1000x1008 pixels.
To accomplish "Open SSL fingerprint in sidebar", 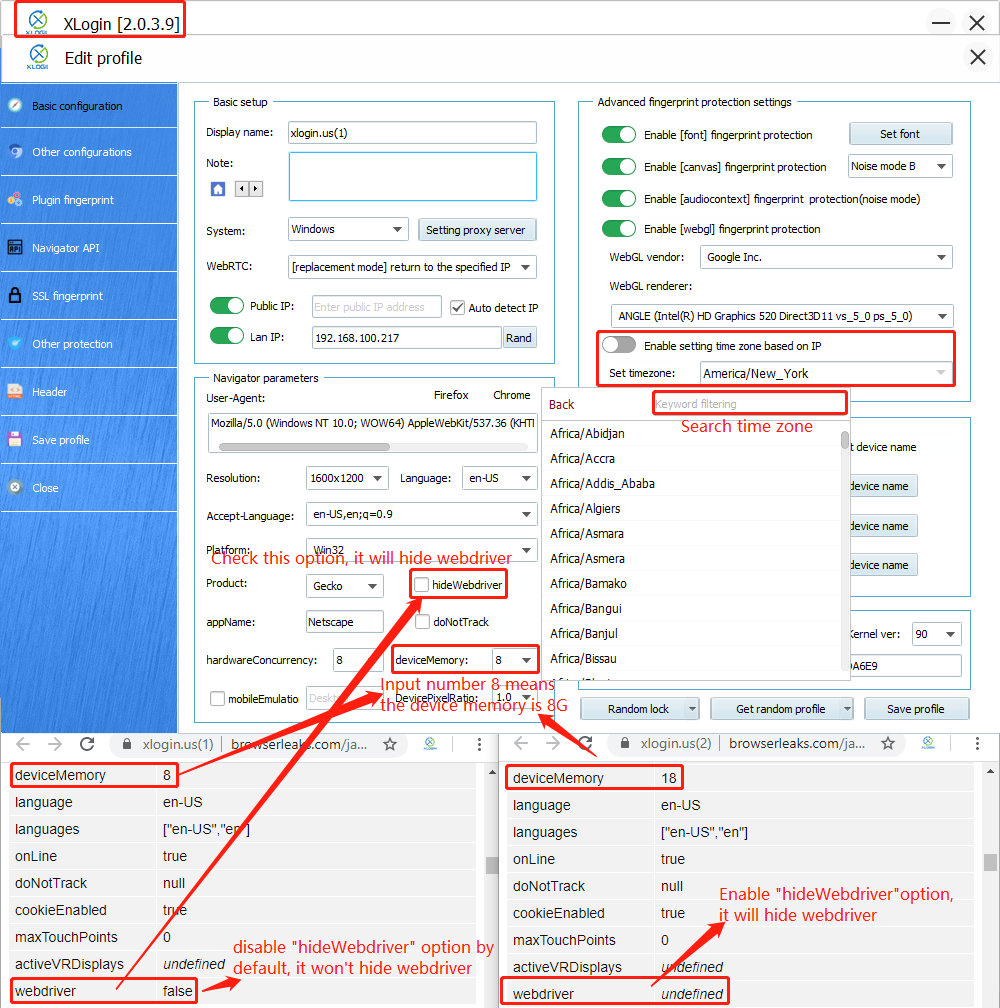I will tap(89, 296).
